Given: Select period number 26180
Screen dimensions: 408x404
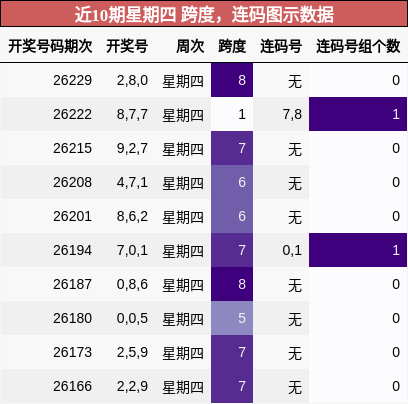Looking at the screenshot, I should pyautogui.click(x=72, y=318).
